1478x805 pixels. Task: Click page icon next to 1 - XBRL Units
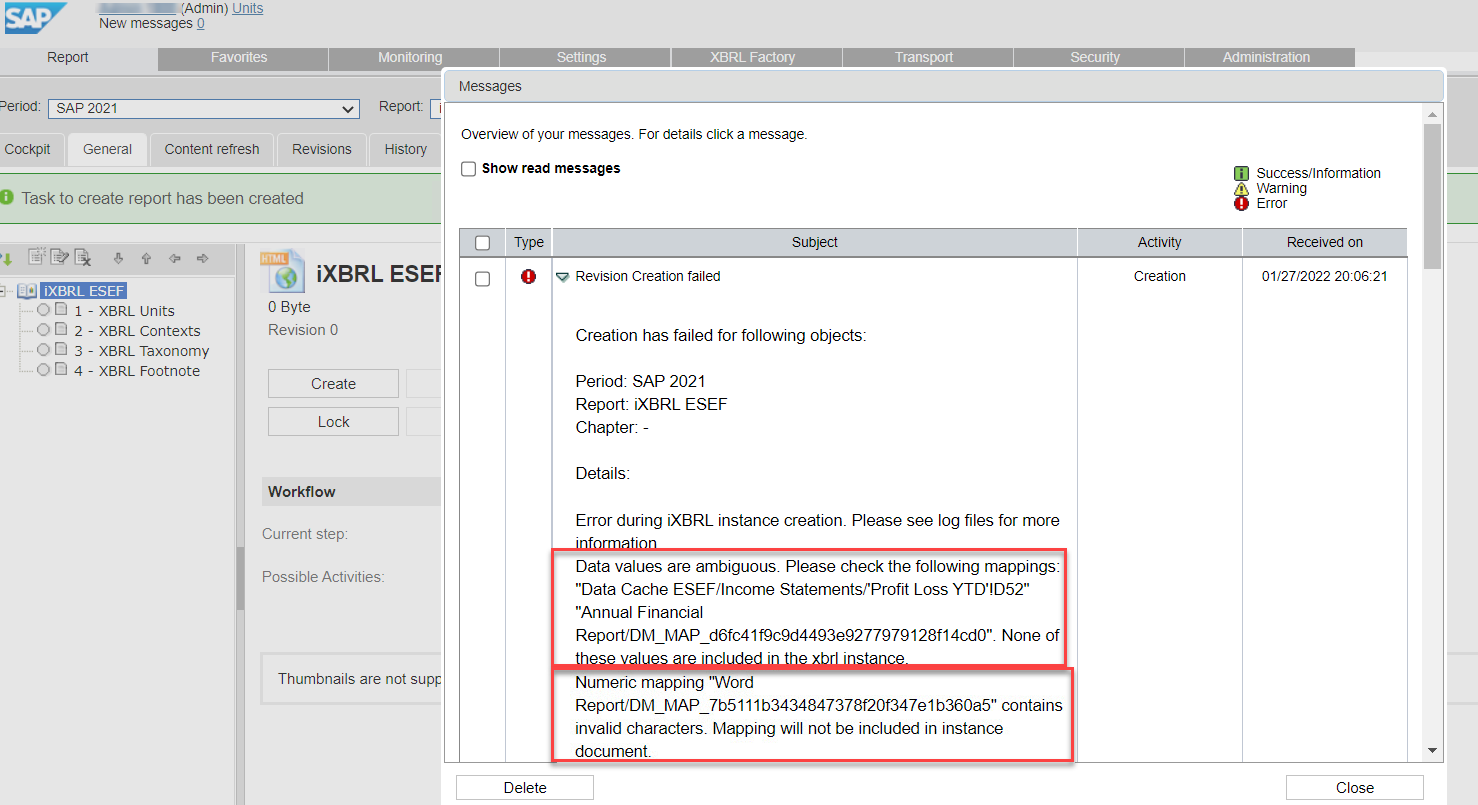click(61, 310)
